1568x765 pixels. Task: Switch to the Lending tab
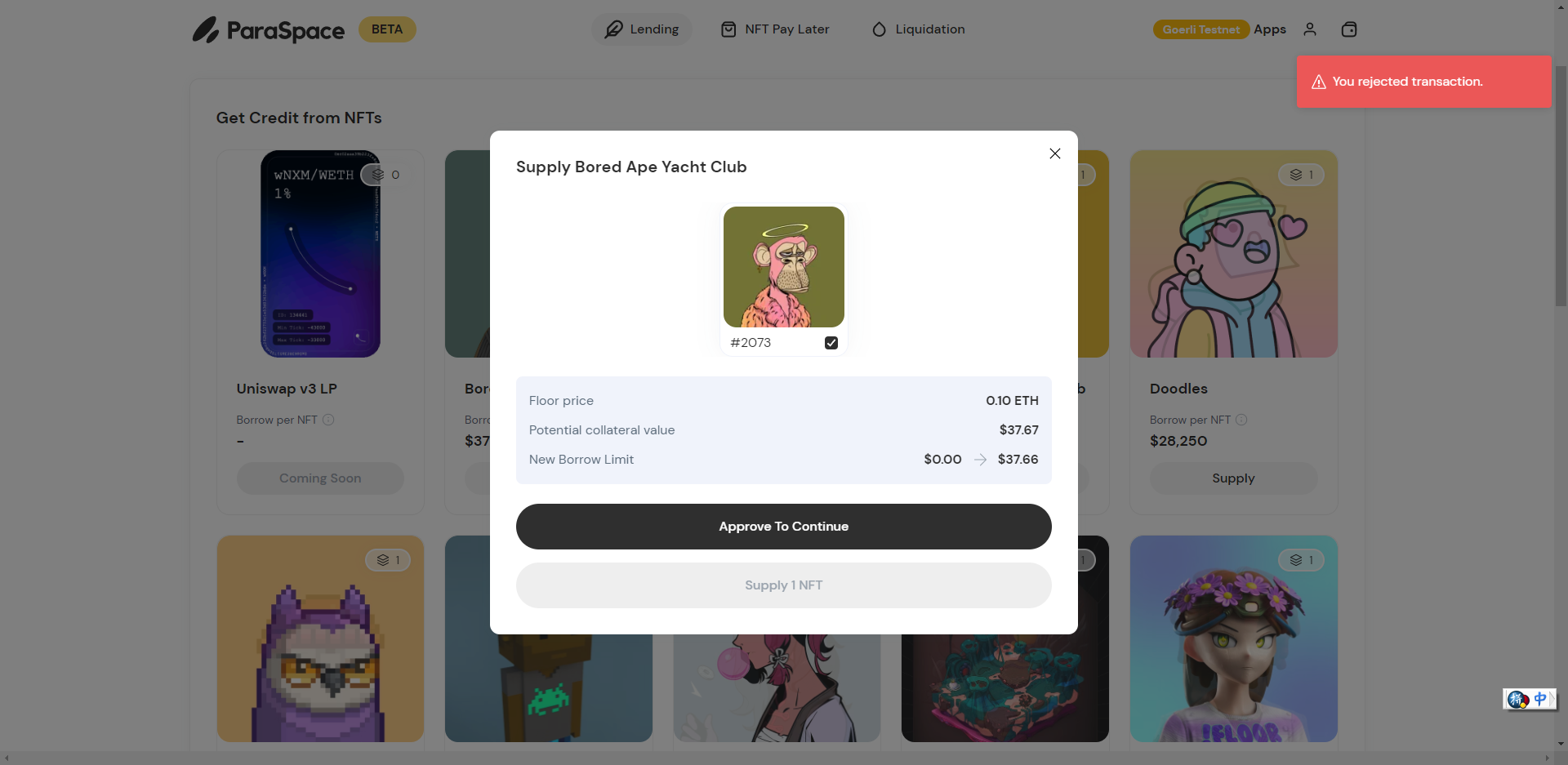tap(642, 29)
